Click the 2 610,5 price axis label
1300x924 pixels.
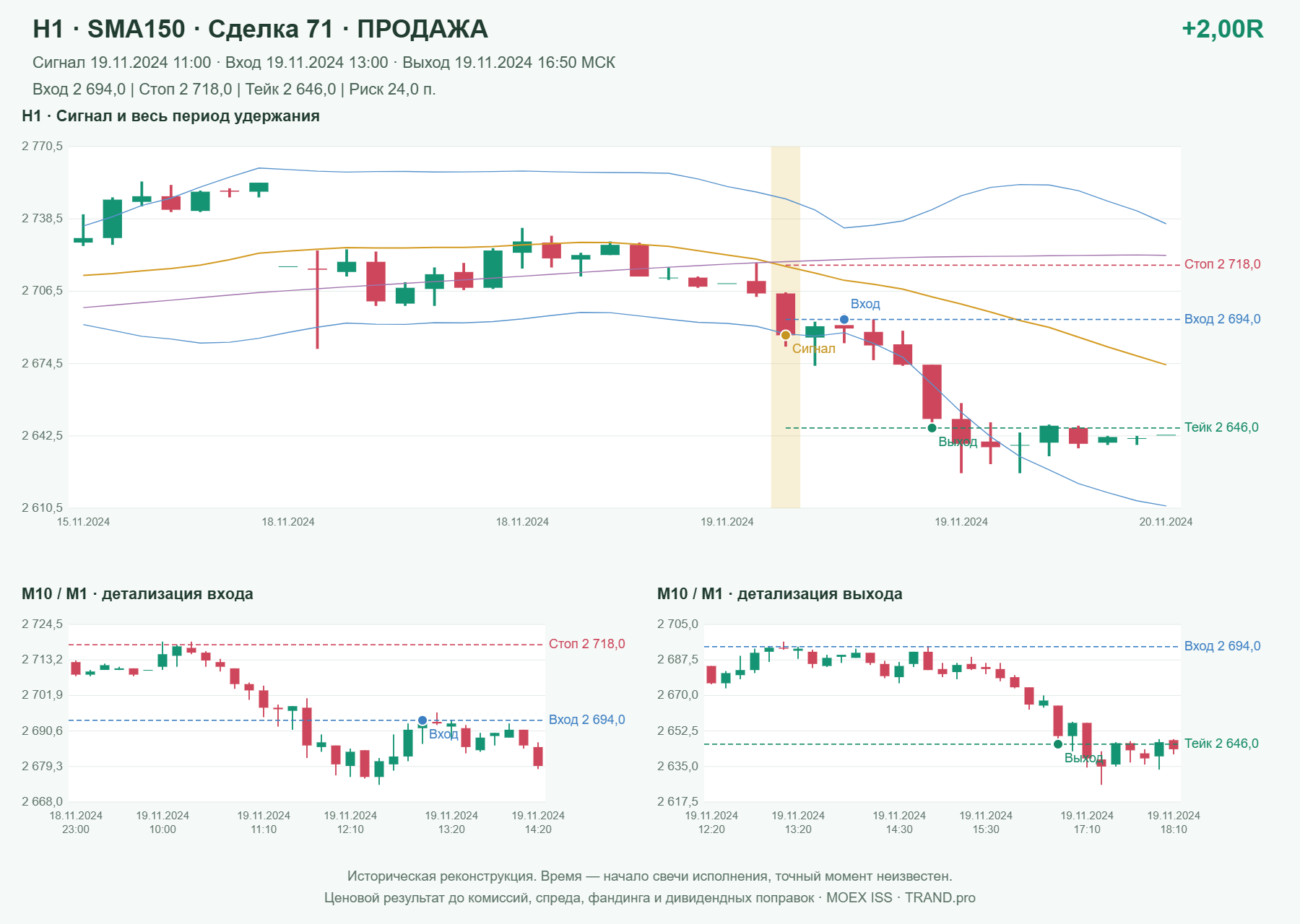[42, 508]
